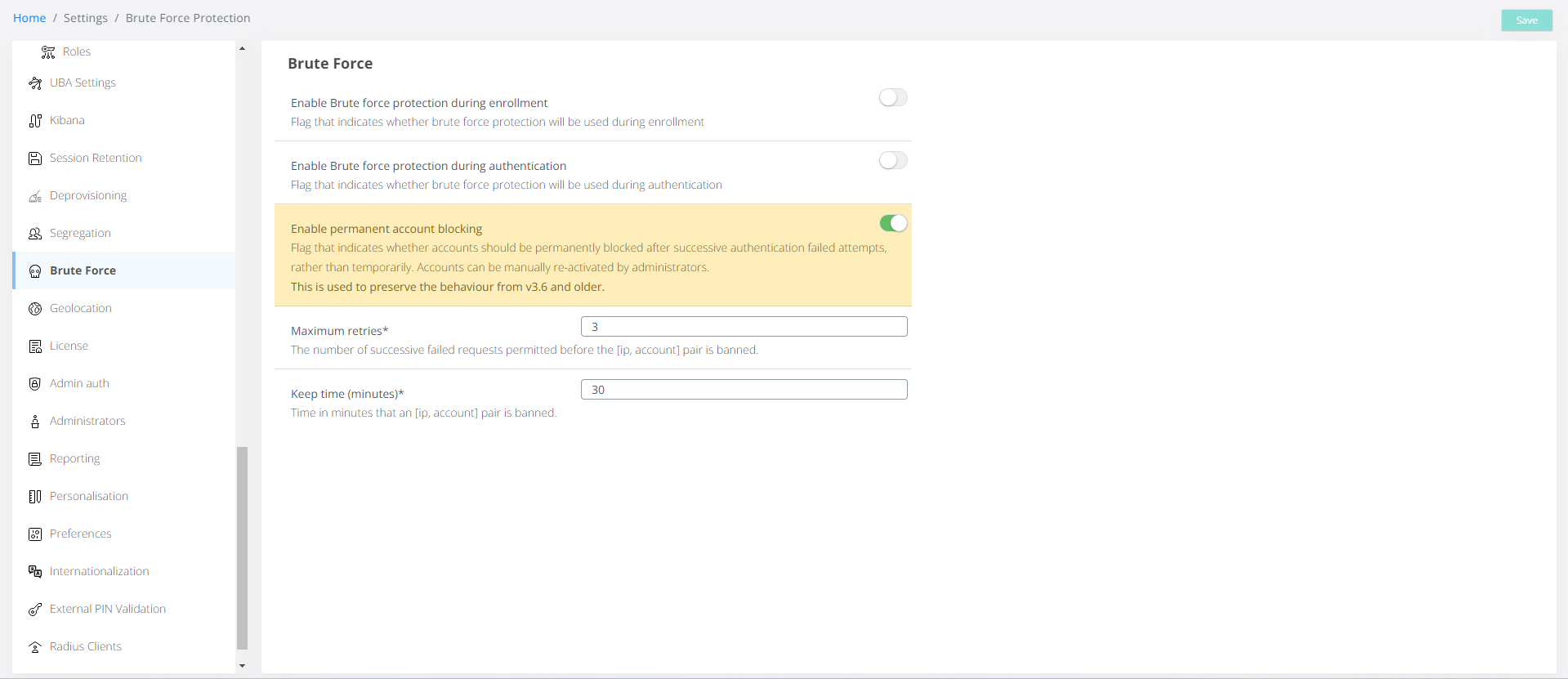The width and height of the screenshot is (1568, 679).
Task: Click the External PIN Validation key icon
Action: [35, 610]
